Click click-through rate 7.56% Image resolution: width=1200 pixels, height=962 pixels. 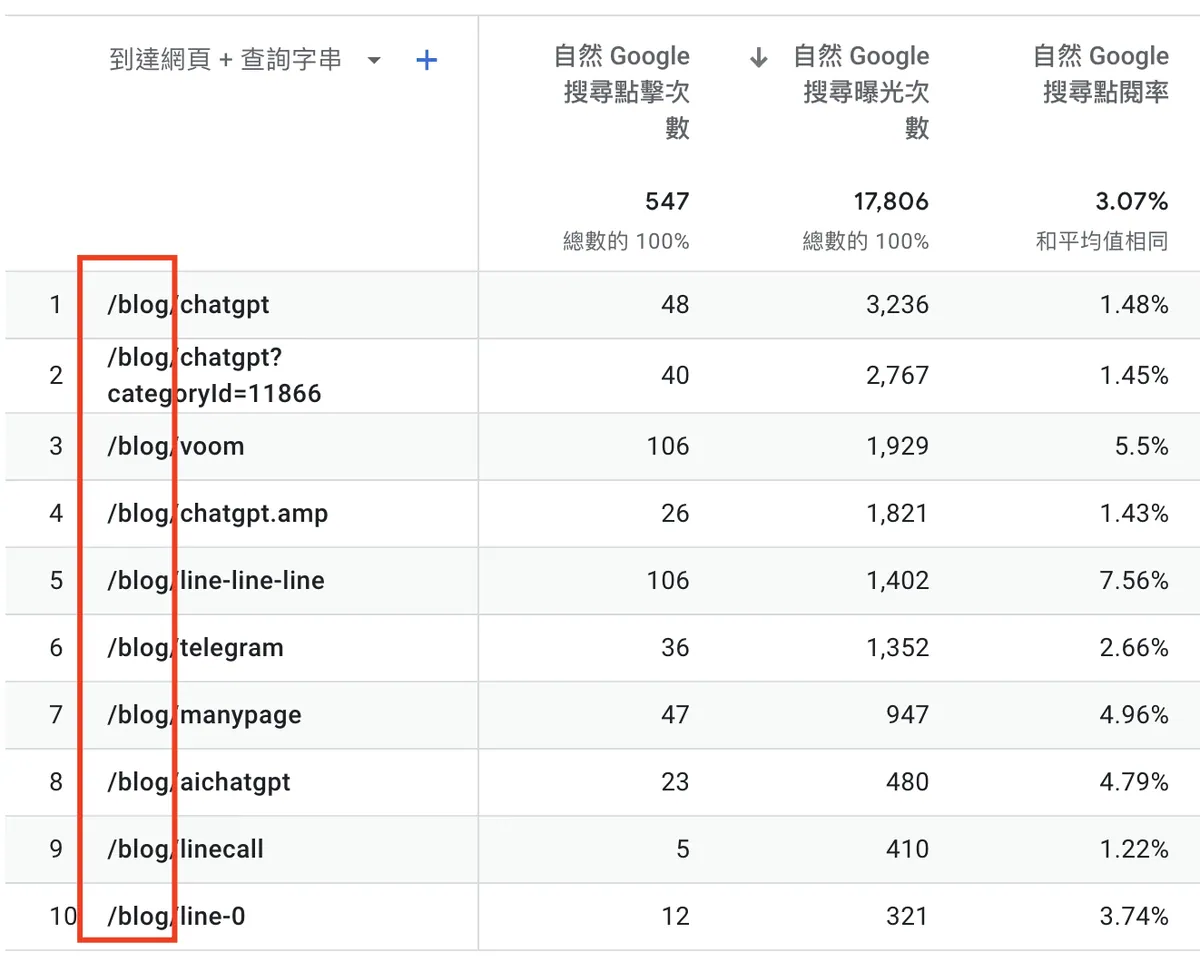click(x=1134, y=581)
